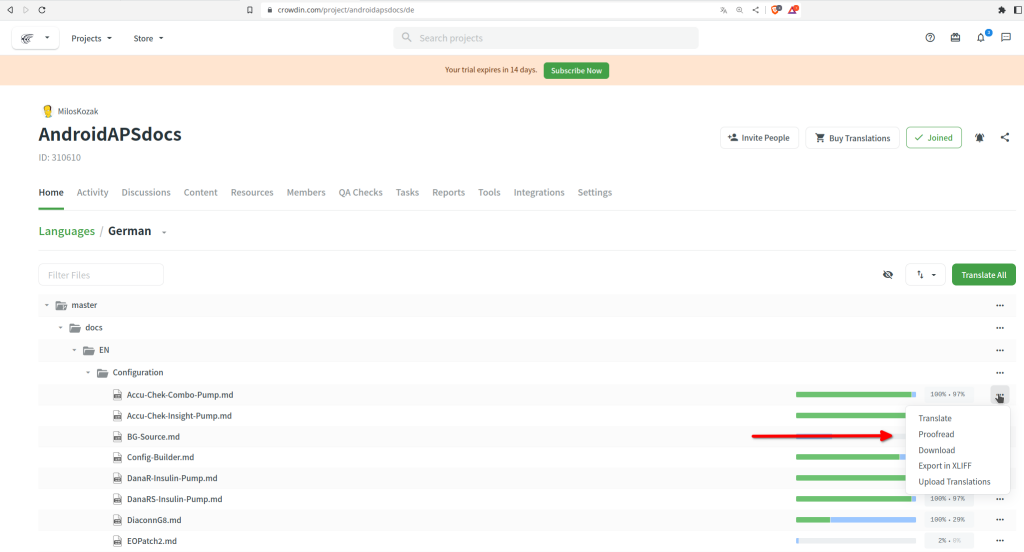Open options menu for Configuration folder
This screenshot has width=1024, height=552.
pyautogui.click(x=1000, y=373)
